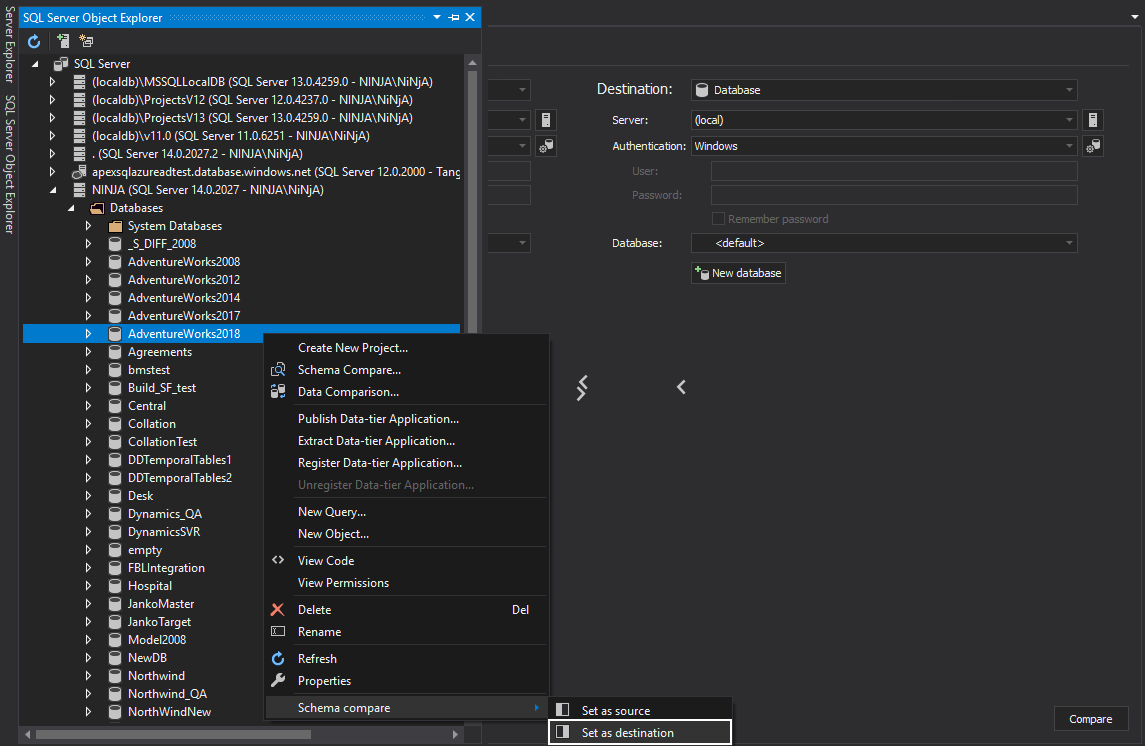Select Data Comparison... from context menu
The width and height of the screenshot is (1145, 746).
(348, 392)
